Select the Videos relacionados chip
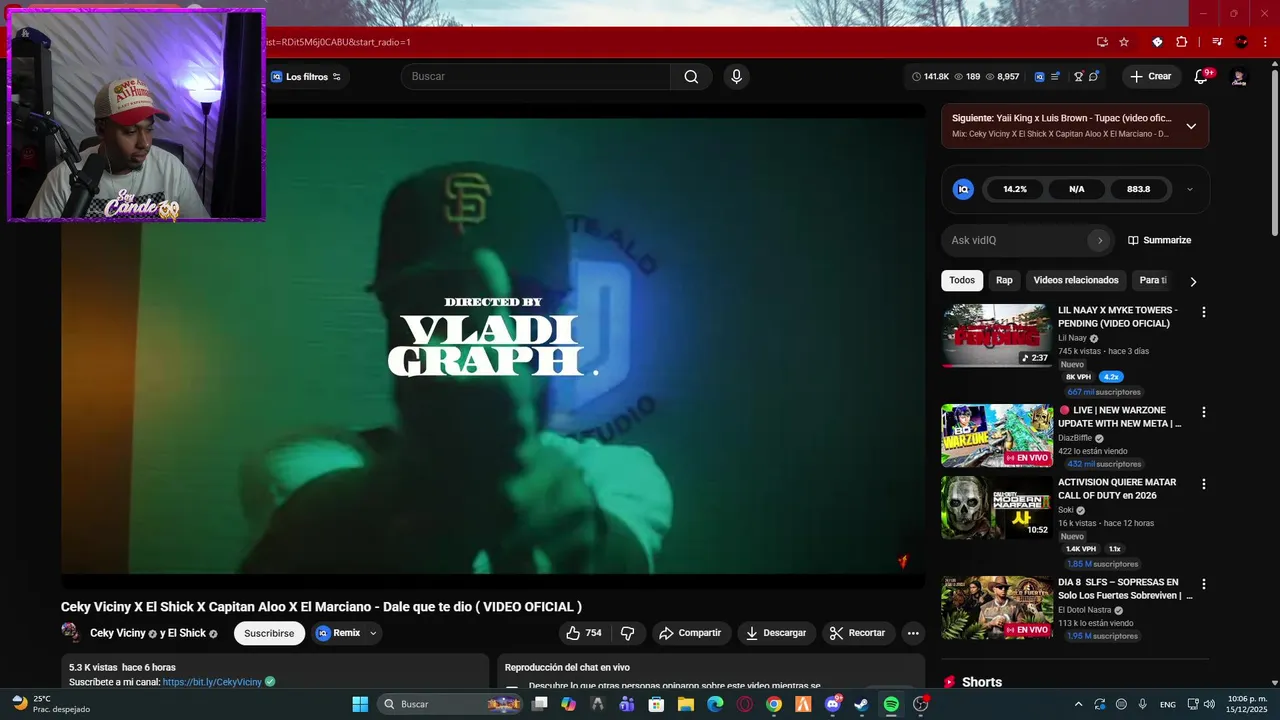The width and height of the screenshot is (1280, 720). point(1076,280)
